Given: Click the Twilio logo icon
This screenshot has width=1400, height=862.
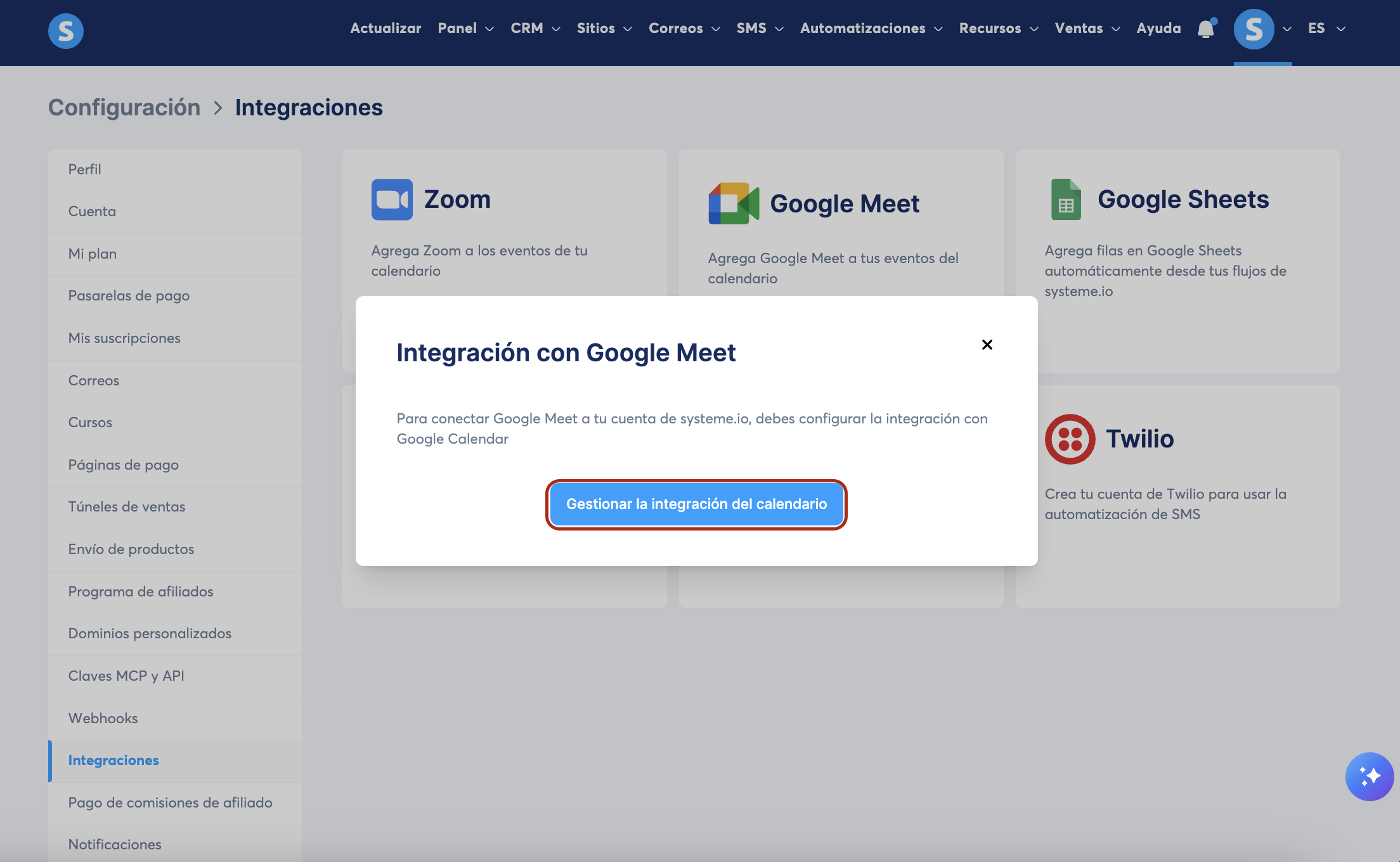Looking at the screenshot, I should coord(1070,439).
